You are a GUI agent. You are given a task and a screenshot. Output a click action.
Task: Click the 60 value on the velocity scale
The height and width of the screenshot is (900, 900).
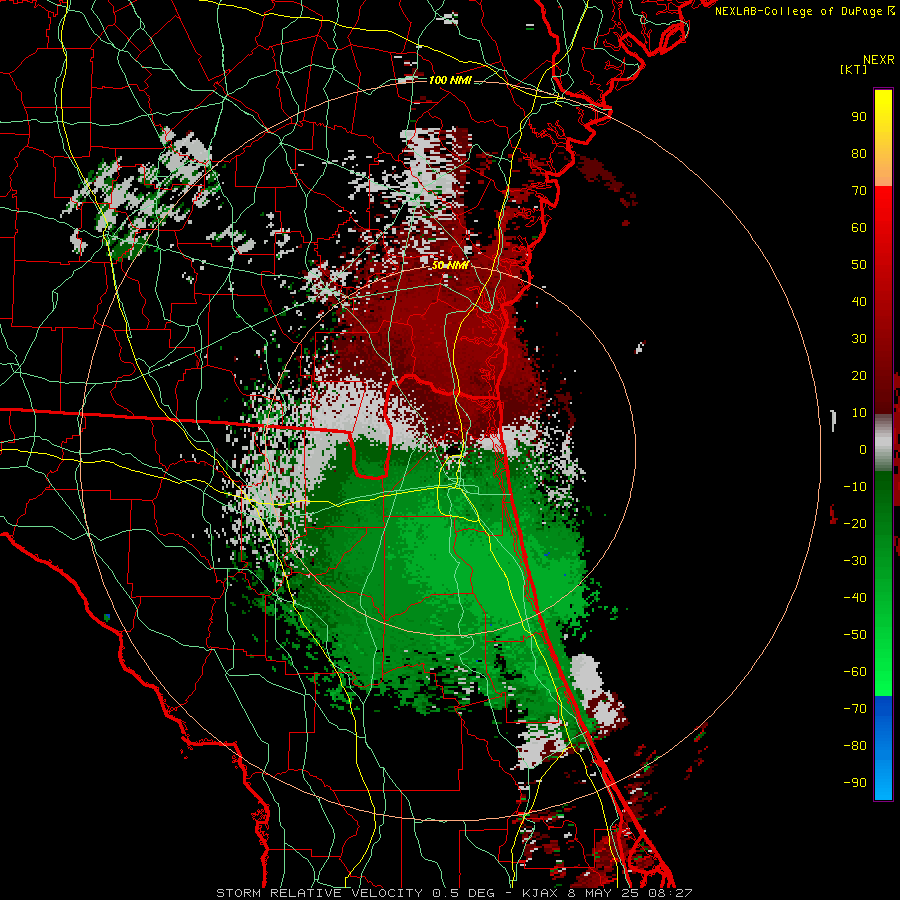tap(859, 228)
